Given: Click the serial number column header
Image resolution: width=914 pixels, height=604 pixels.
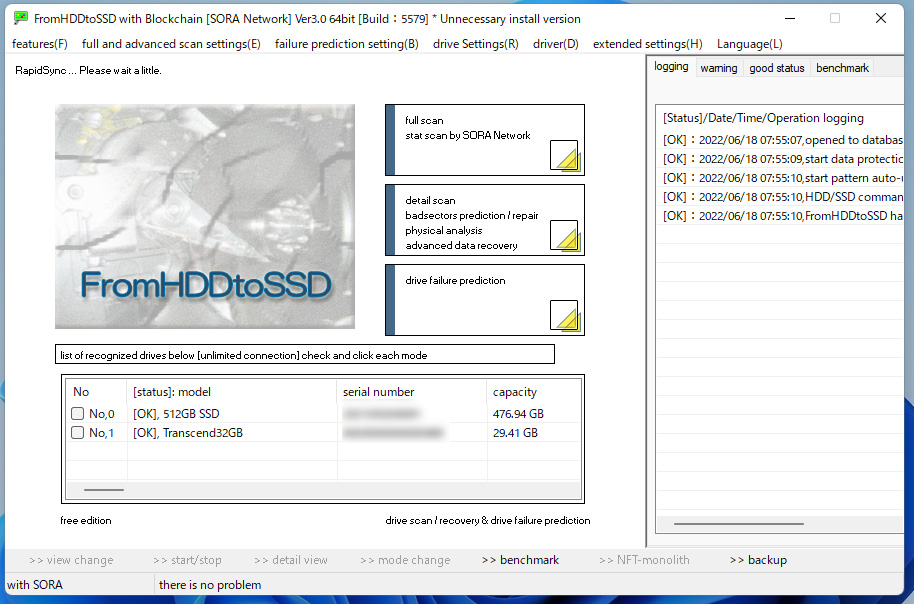Looking at the screenshot, I should (x=412, y=392).
